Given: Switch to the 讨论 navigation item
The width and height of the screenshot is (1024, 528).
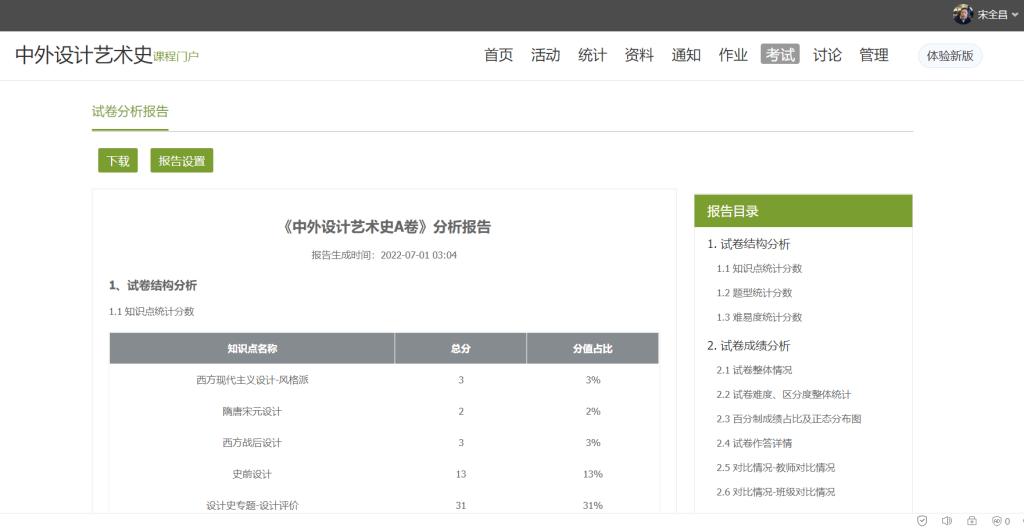Looking at the screenshot, I should point(827,55).
